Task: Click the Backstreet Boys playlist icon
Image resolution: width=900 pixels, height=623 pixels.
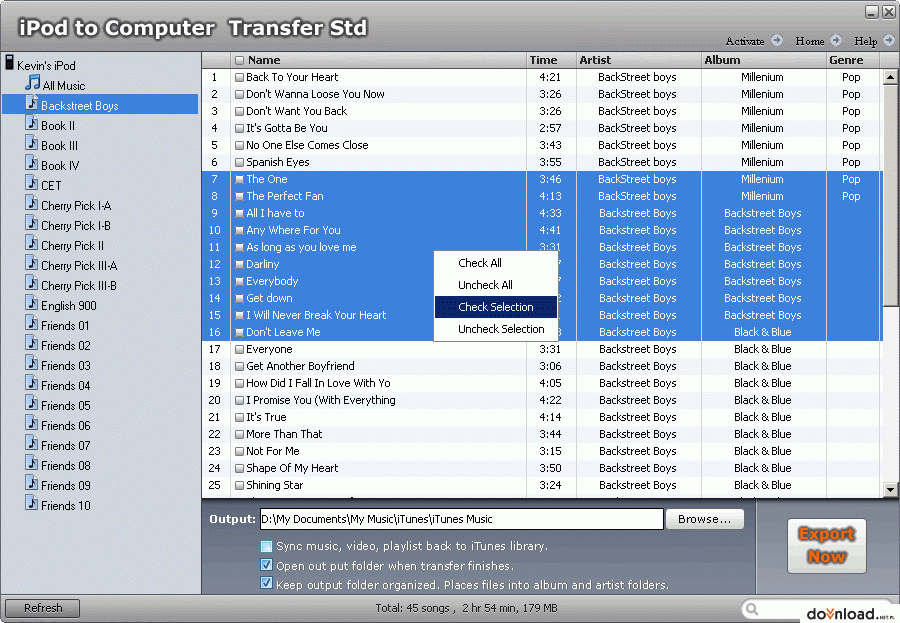Action: pyautogui.click(x=32, y=103)
